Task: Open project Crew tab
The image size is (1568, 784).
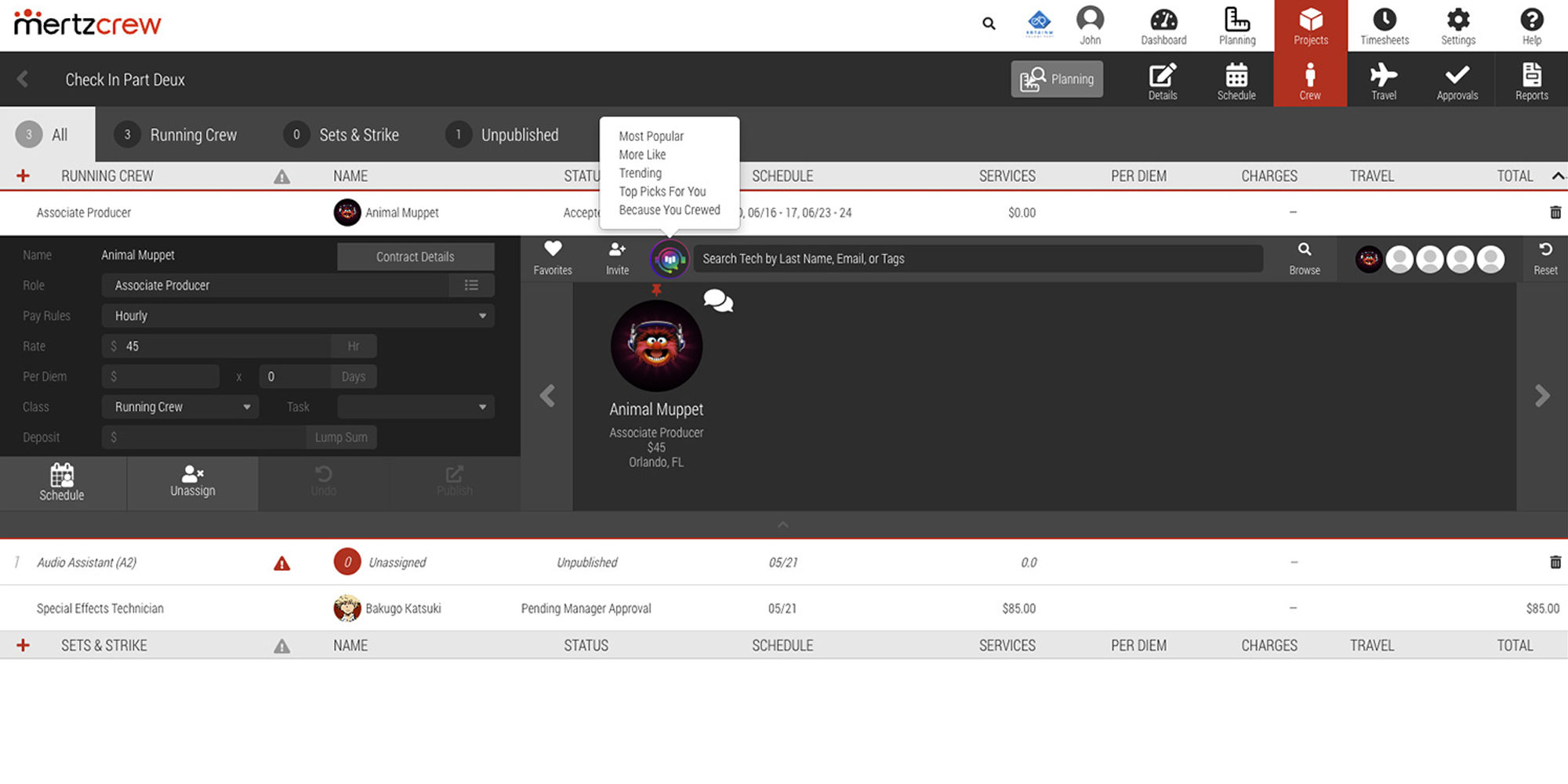Action: (1310, 79)
